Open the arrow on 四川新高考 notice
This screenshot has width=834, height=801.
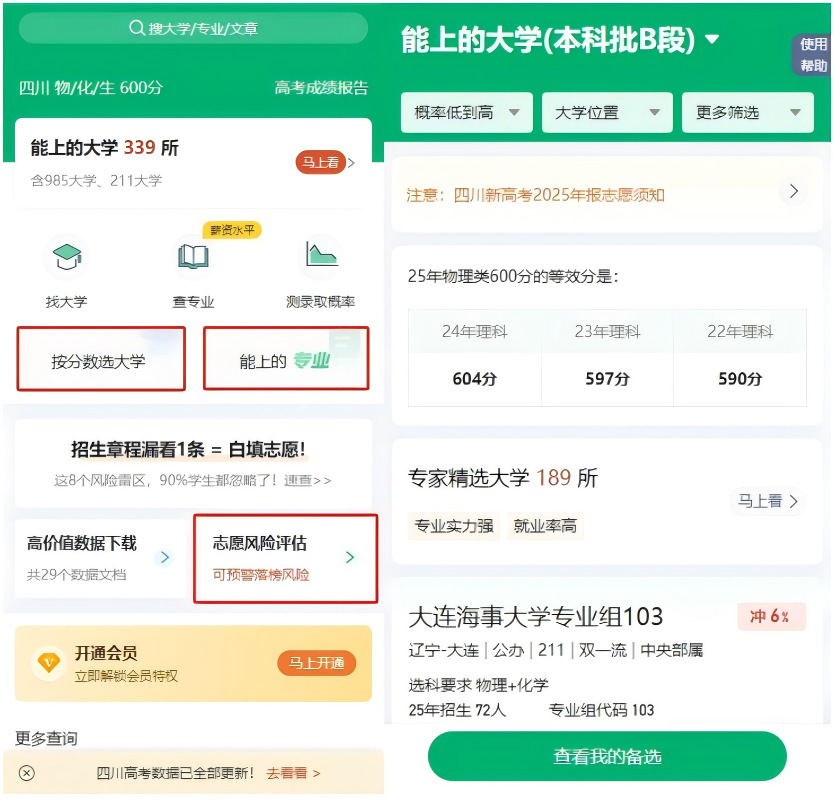(x=793, y=192)
